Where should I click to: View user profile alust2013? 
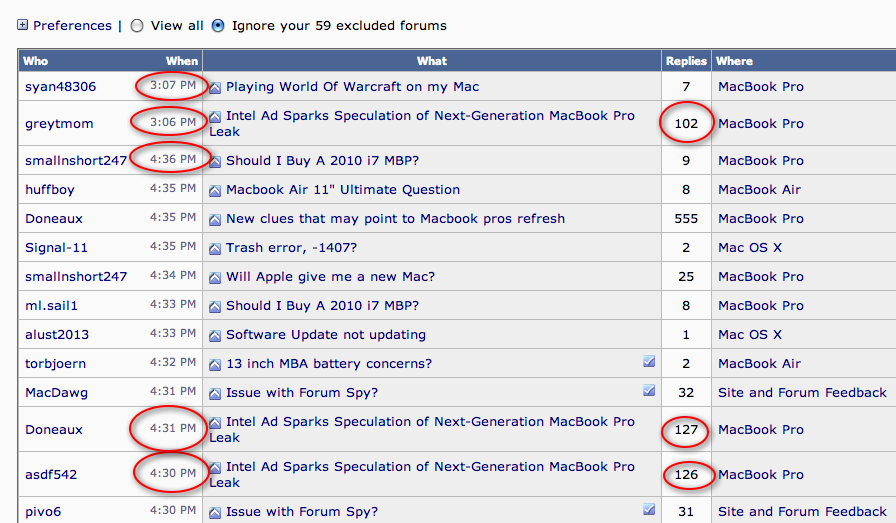coord(57,335)
